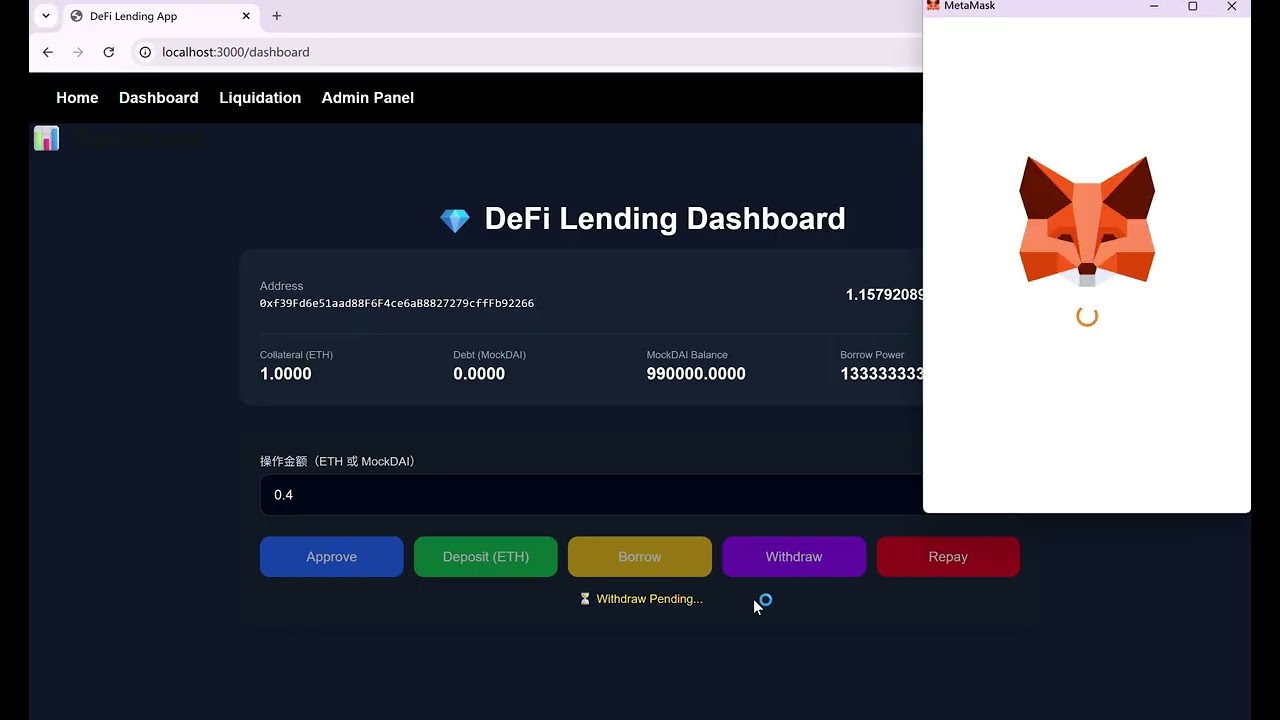Click the hourglass icon beside Withdraw Pending
The height and width of the screenshot is (720, 1280).
[x=585, y=599]
